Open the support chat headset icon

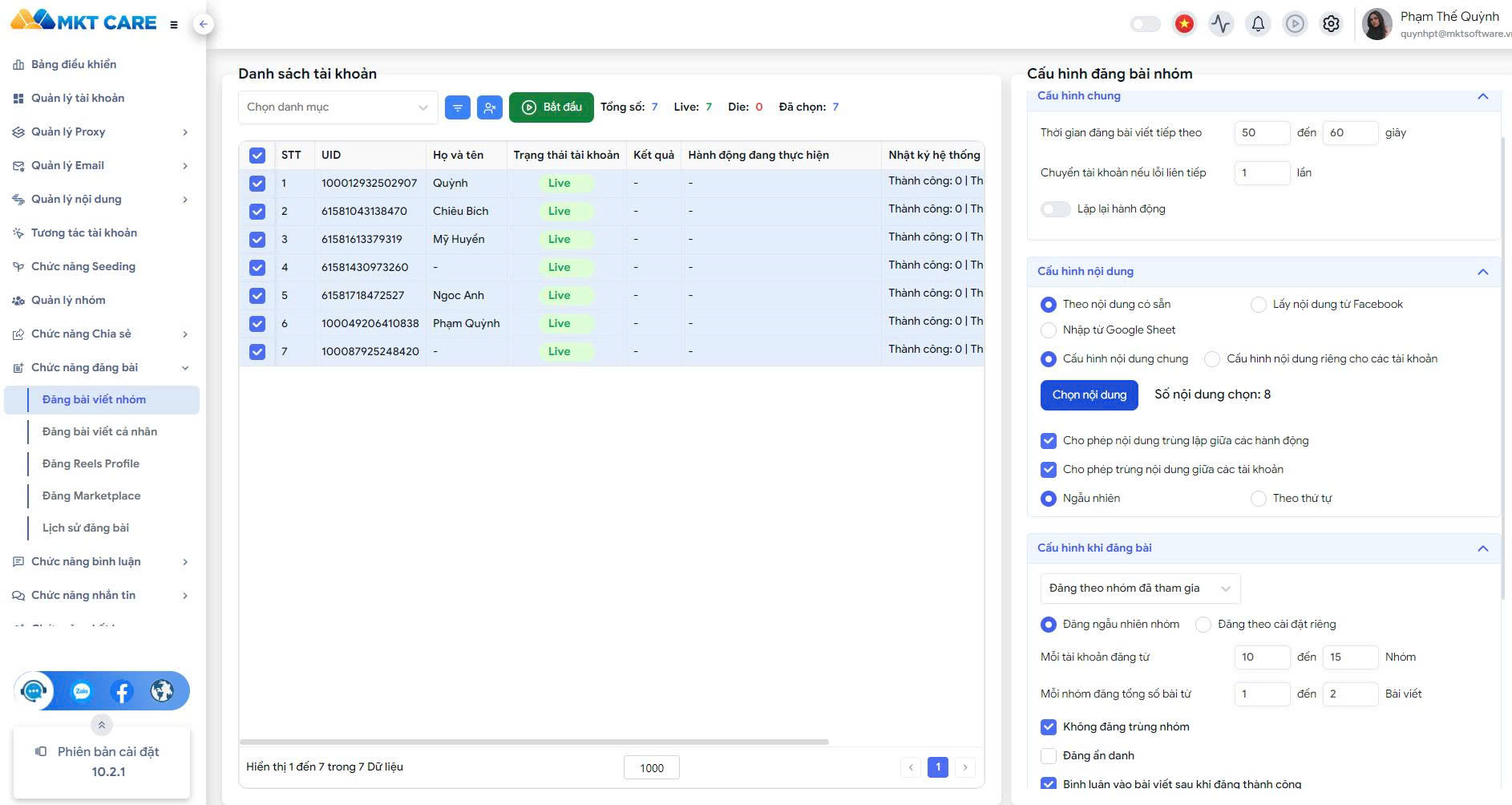click(x=34, y=691)
